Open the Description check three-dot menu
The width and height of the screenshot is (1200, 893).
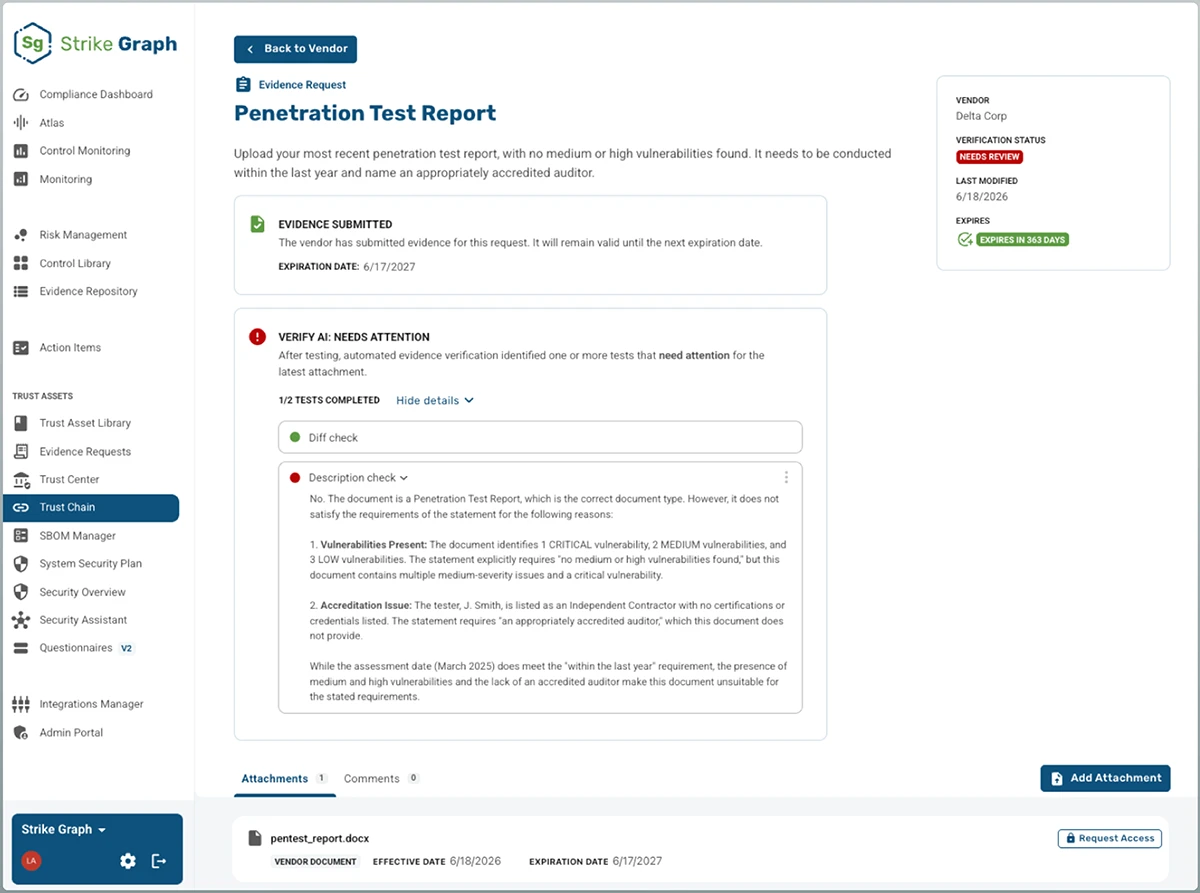tap(786, 478)
